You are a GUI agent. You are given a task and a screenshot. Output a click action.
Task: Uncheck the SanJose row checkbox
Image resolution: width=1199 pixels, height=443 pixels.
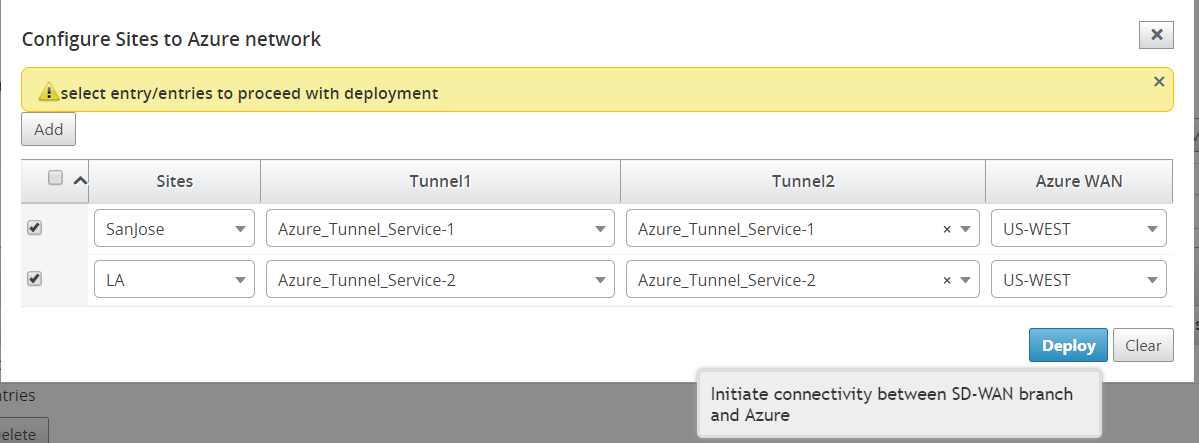[34, 228]
